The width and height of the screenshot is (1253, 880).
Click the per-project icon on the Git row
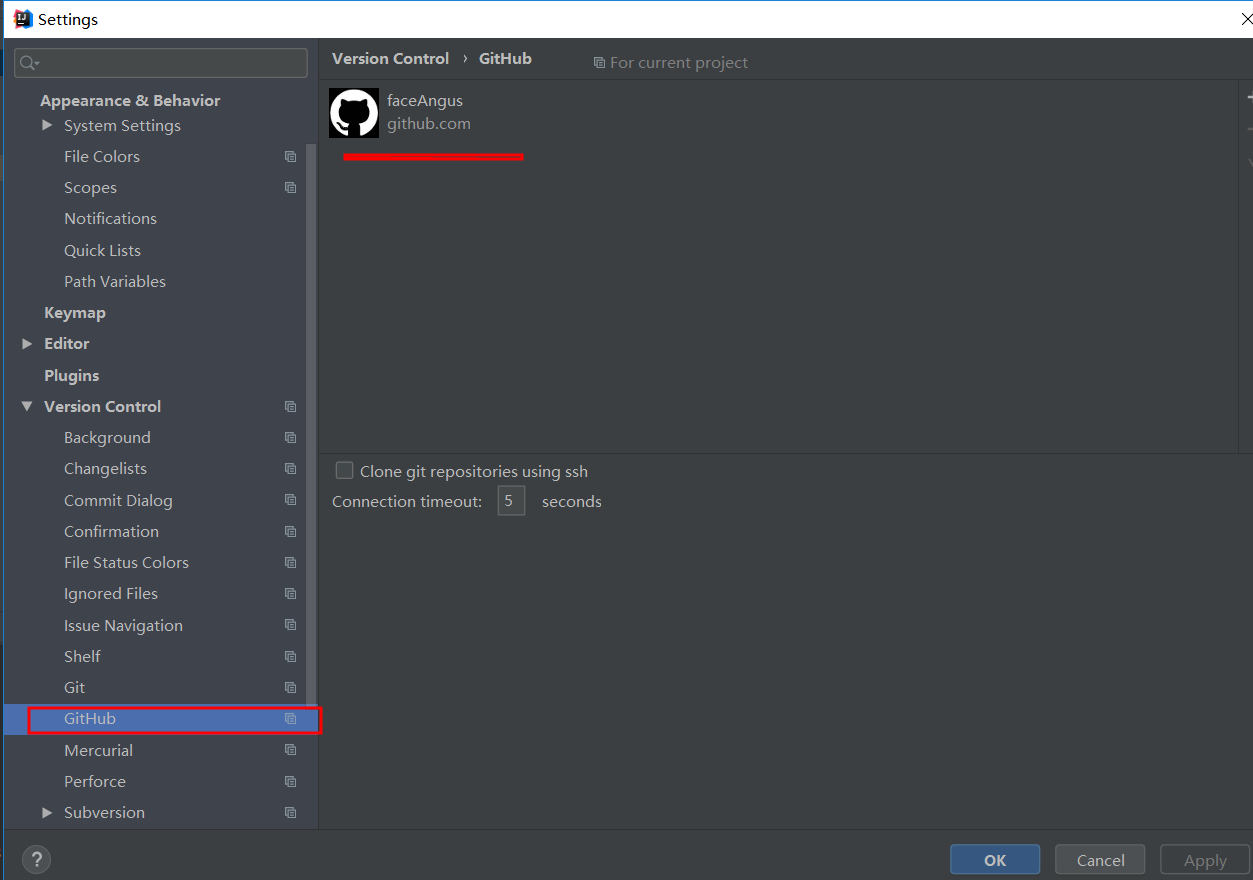click(x=290, y=688)
